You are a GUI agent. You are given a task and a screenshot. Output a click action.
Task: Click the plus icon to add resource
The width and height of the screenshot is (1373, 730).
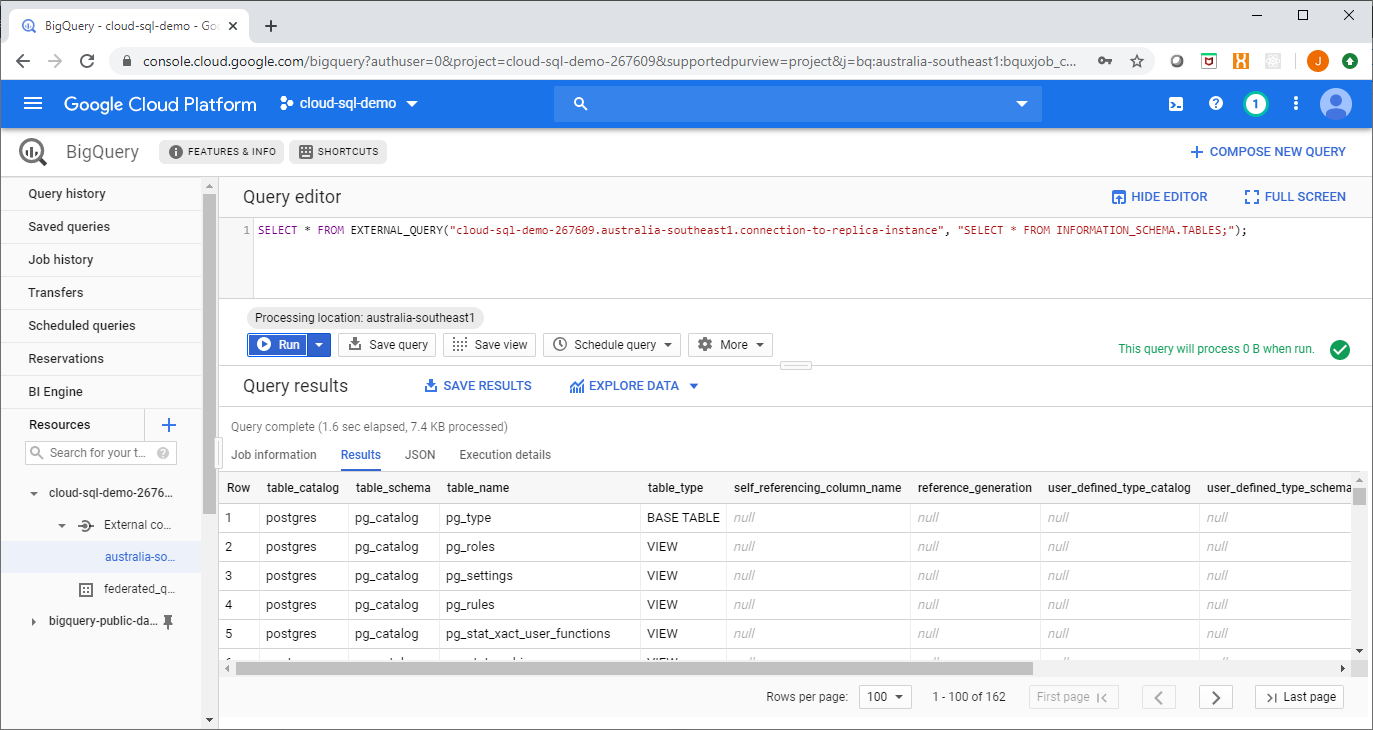point(169,425)
